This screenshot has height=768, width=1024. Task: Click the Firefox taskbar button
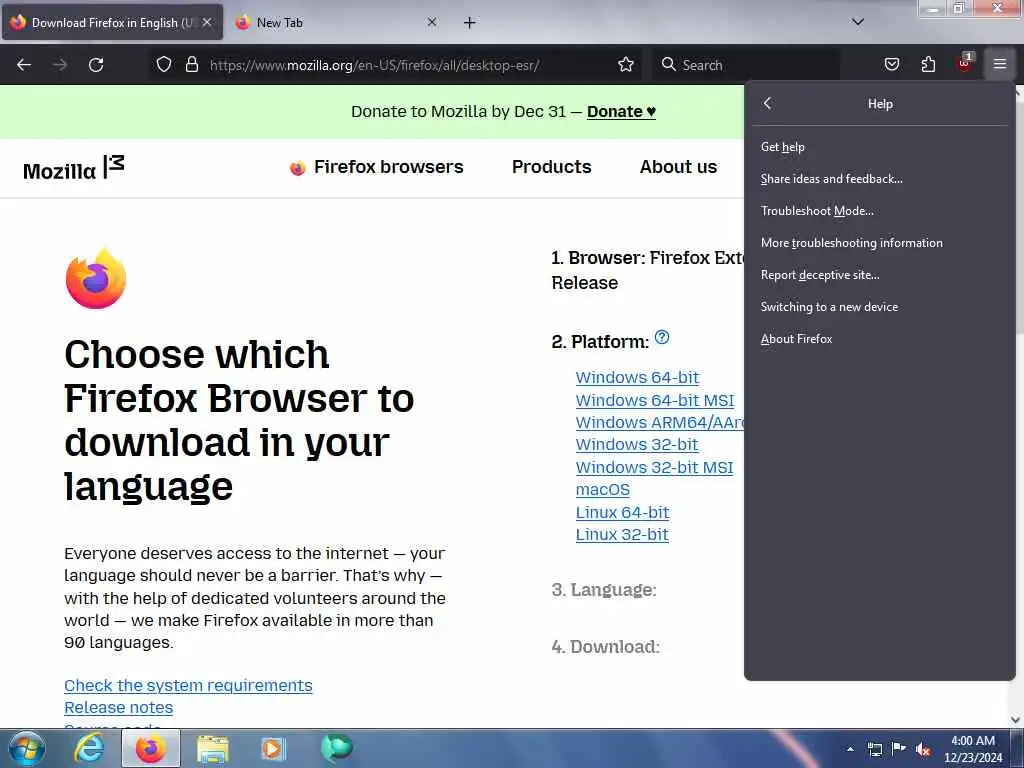click(x=151, y=749)
